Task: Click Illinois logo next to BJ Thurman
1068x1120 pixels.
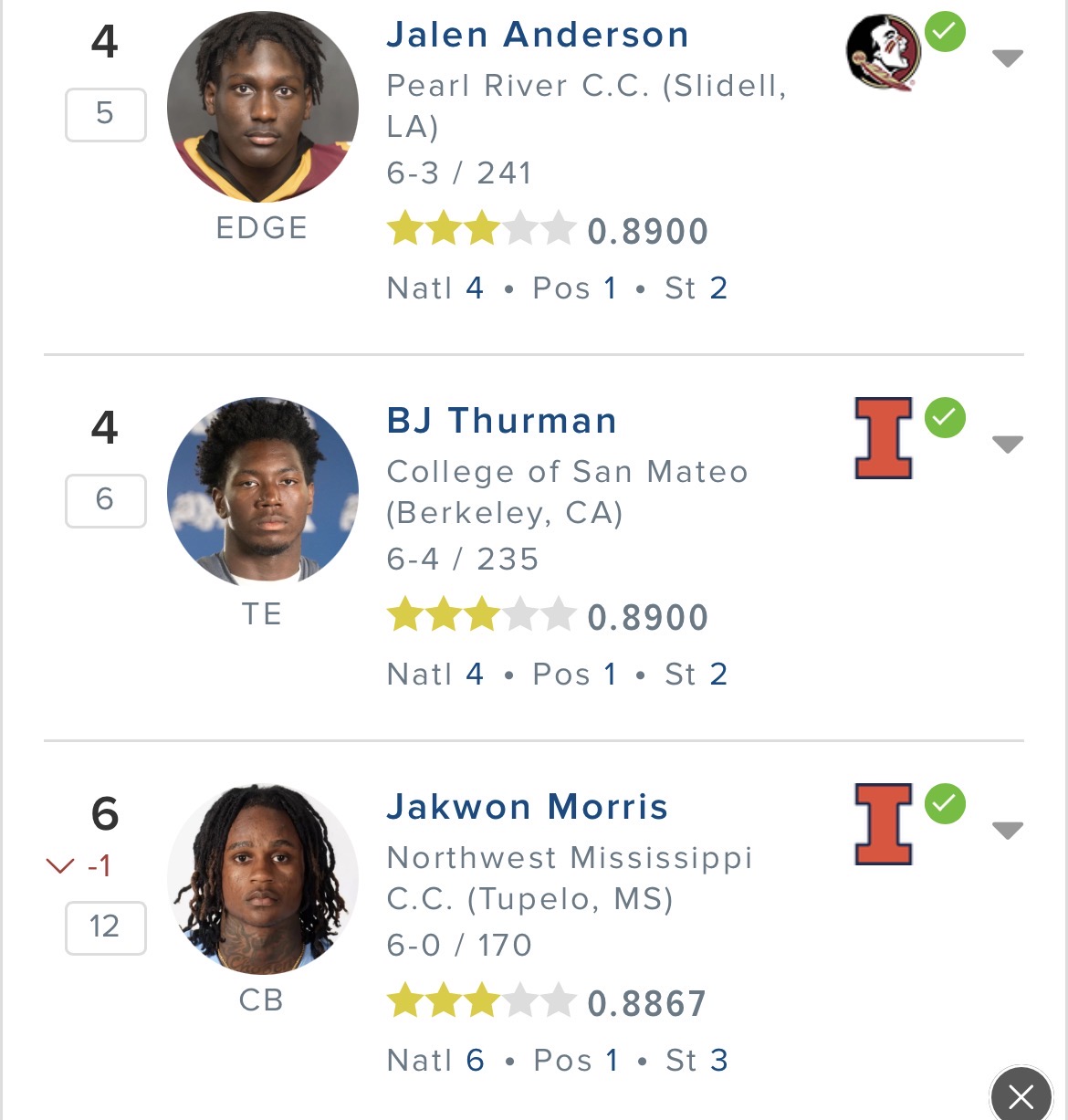Action: (x=883, y=438)
